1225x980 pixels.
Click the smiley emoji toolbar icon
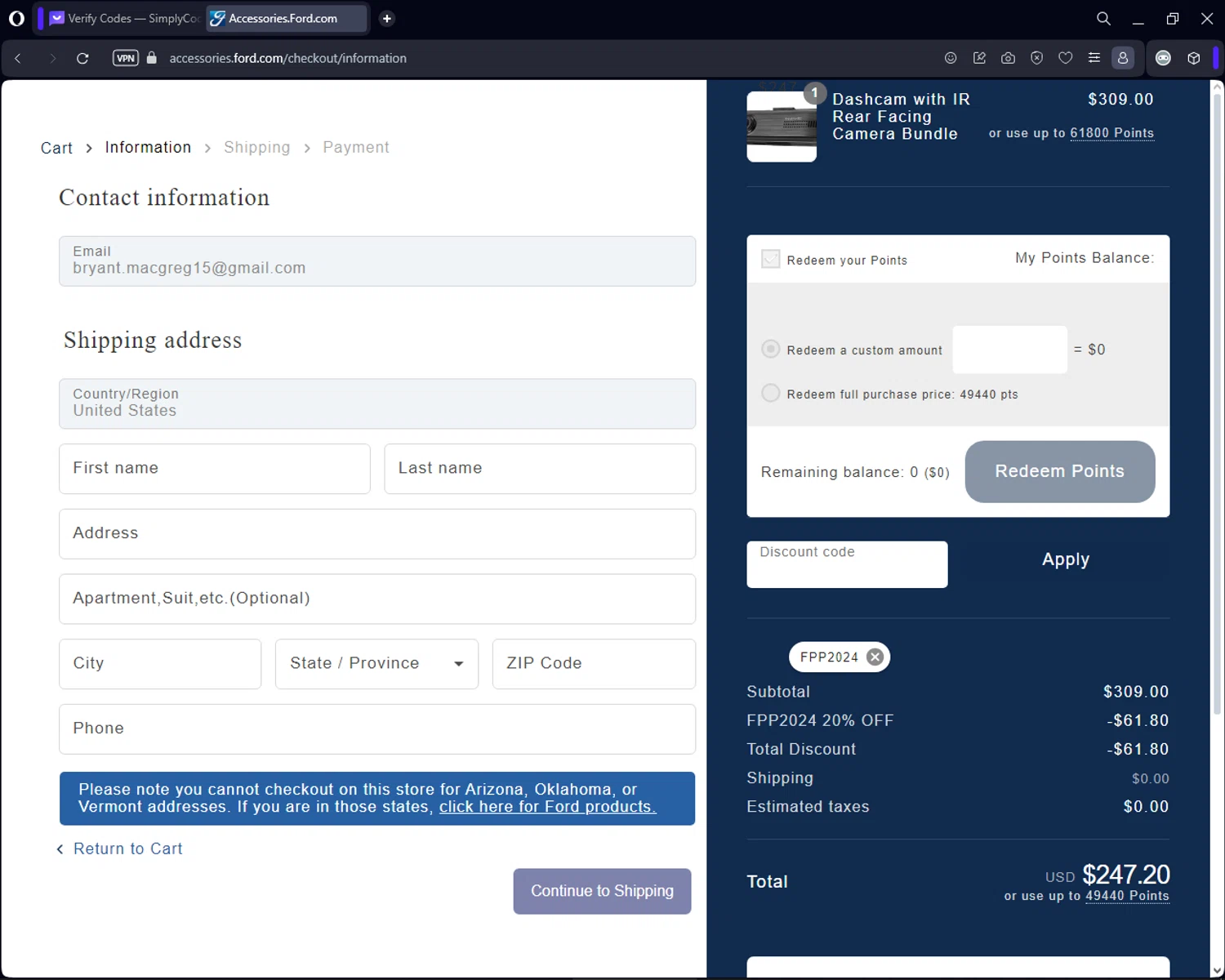951,58
